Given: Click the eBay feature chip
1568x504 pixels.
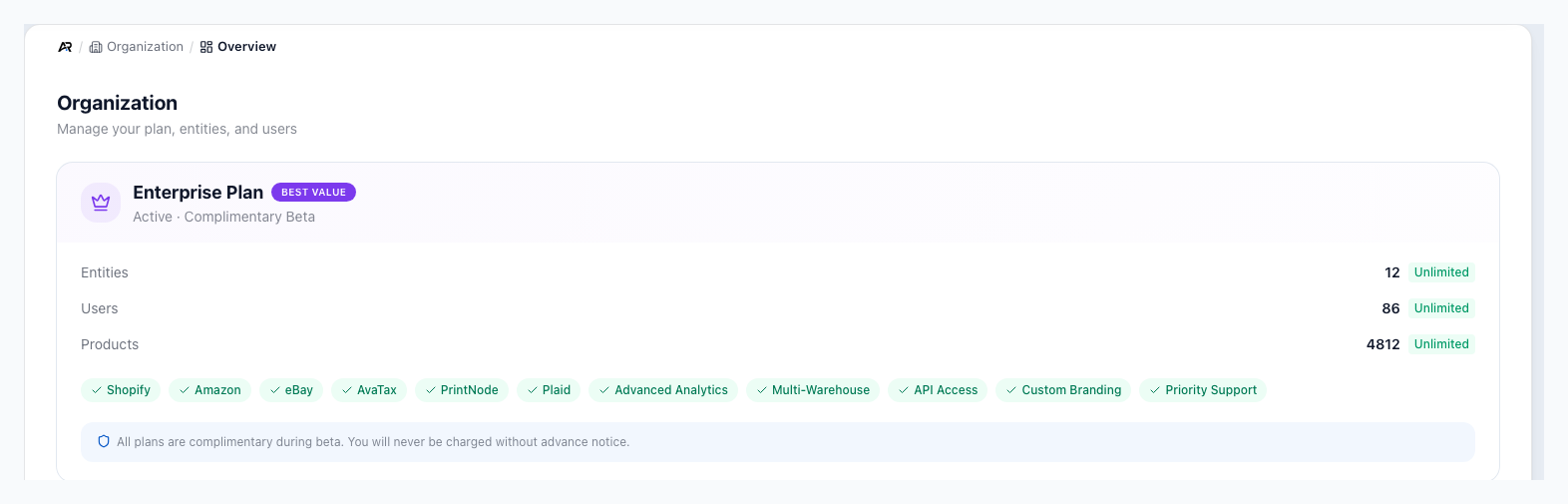Looking at the screenshot, I should tap(291, 390).
